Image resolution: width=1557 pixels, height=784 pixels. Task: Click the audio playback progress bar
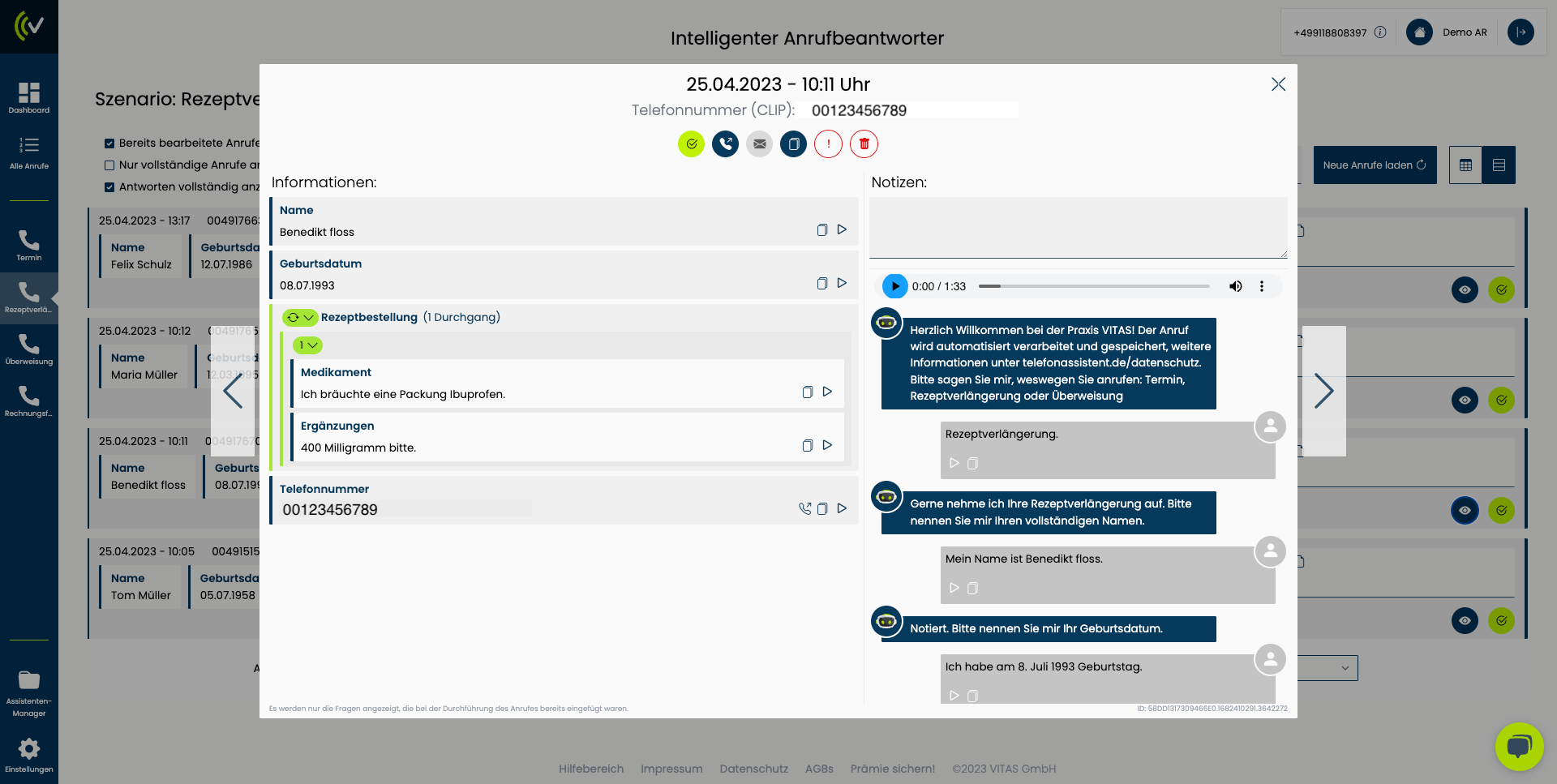1093,286
